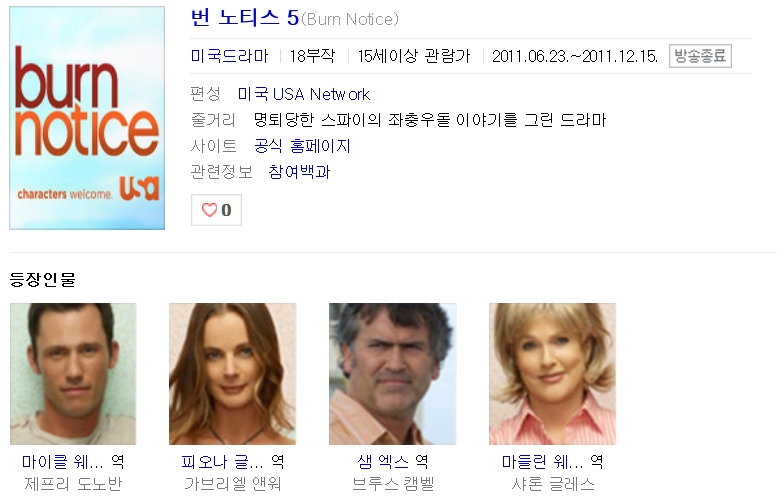Open the Burn Notice poster image
The height and width of the screenshot is (496, 784).
coord(87,118)
